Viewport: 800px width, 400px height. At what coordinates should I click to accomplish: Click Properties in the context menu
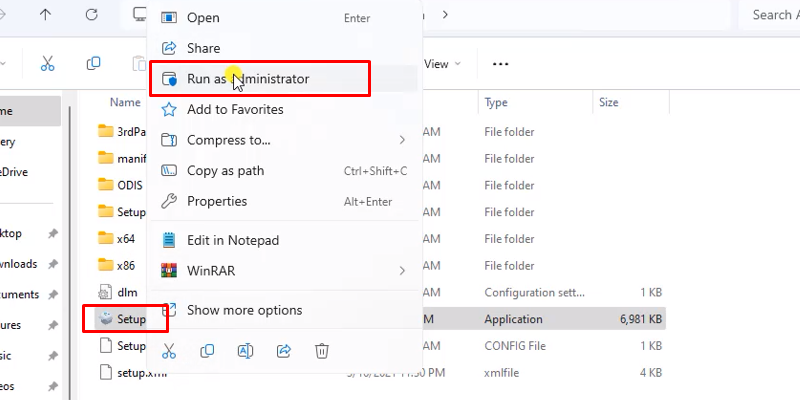(217, 201)
